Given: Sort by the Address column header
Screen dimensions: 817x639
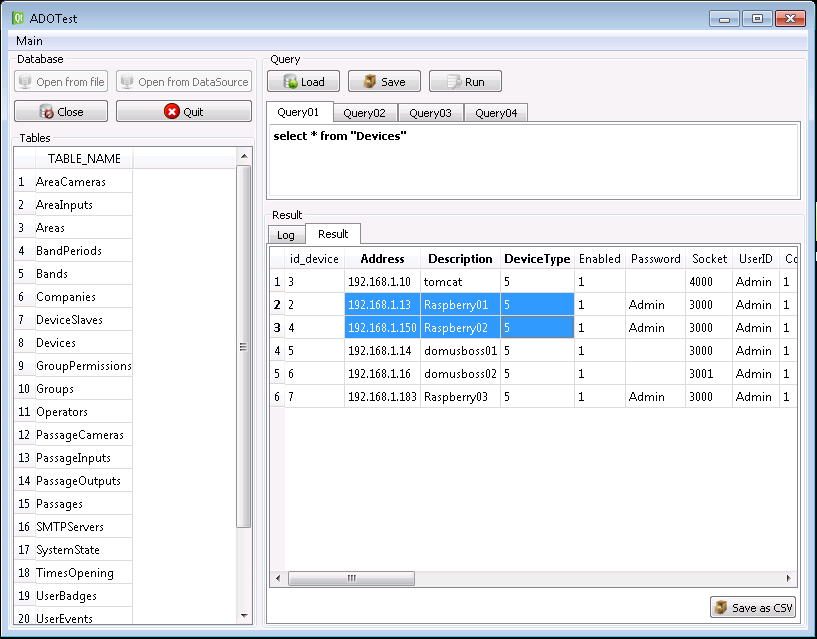Looking at the screenshot, I should tap(382, 259).
